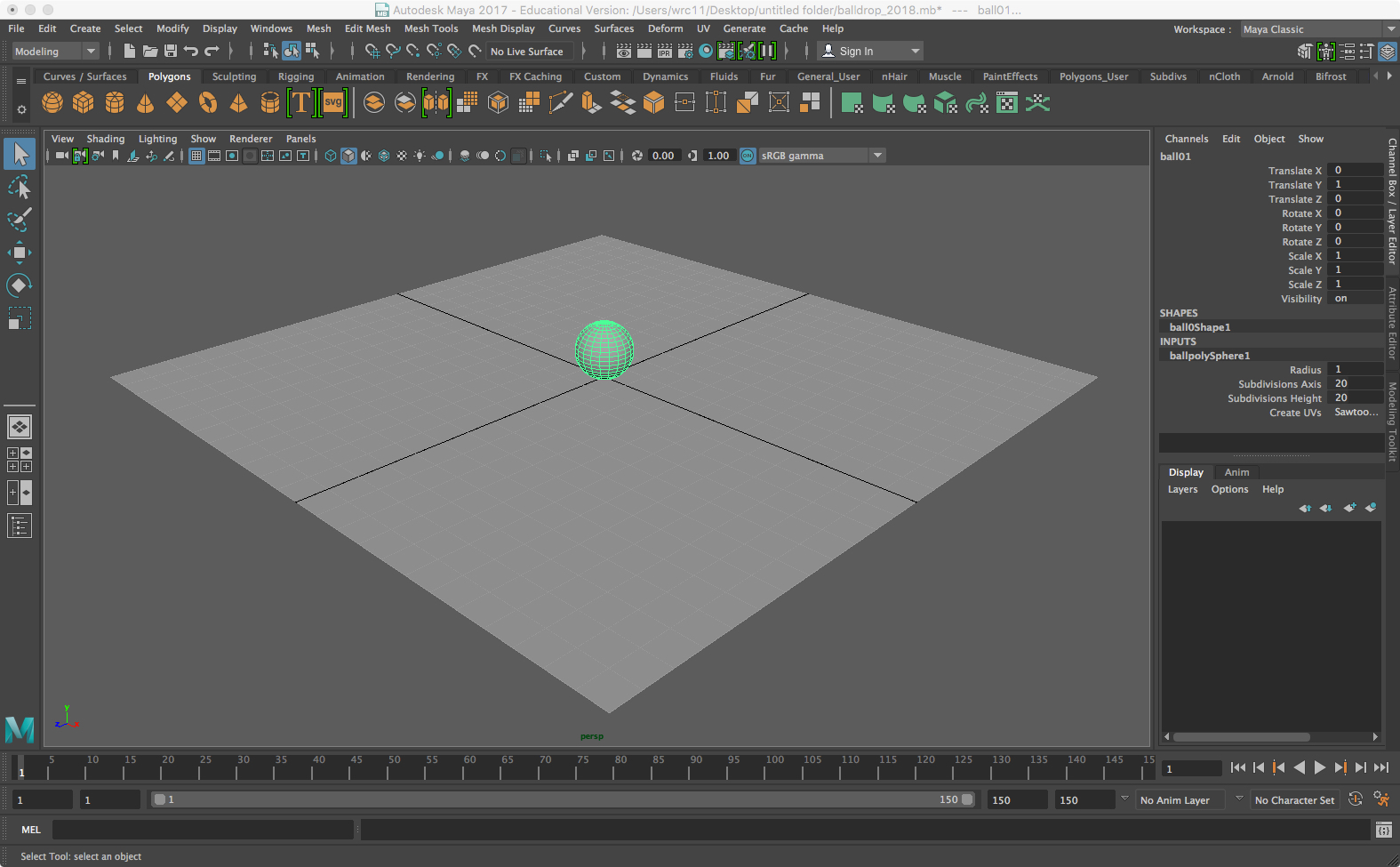The image size is (1400, 867).
Task: Open the Workspace Maya Classic dropdown
Action: pyautogui.click(x=1317, y=29)
